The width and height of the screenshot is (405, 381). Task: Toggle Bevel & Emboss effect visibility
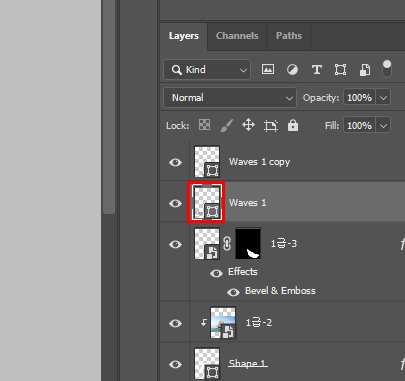coord(233,292)
